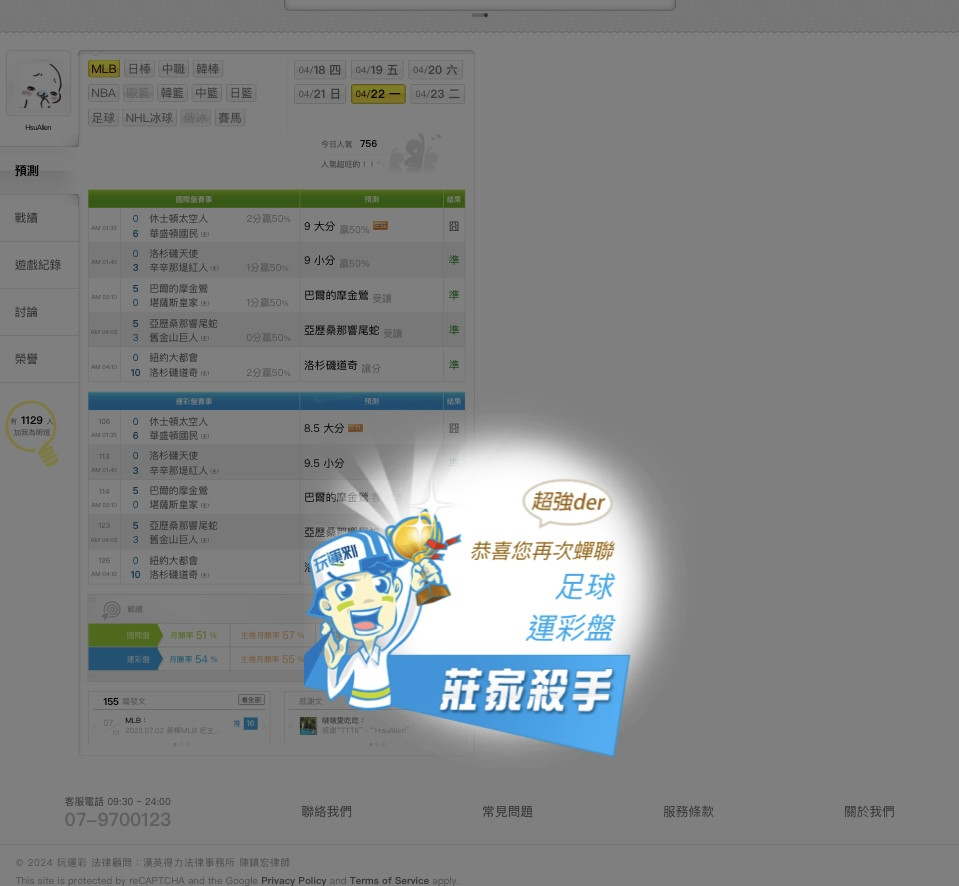The width and height of the screenshot is (959, 886).
Task: Click the orange badge beside 8.5 大分
Action: [355, 428]
